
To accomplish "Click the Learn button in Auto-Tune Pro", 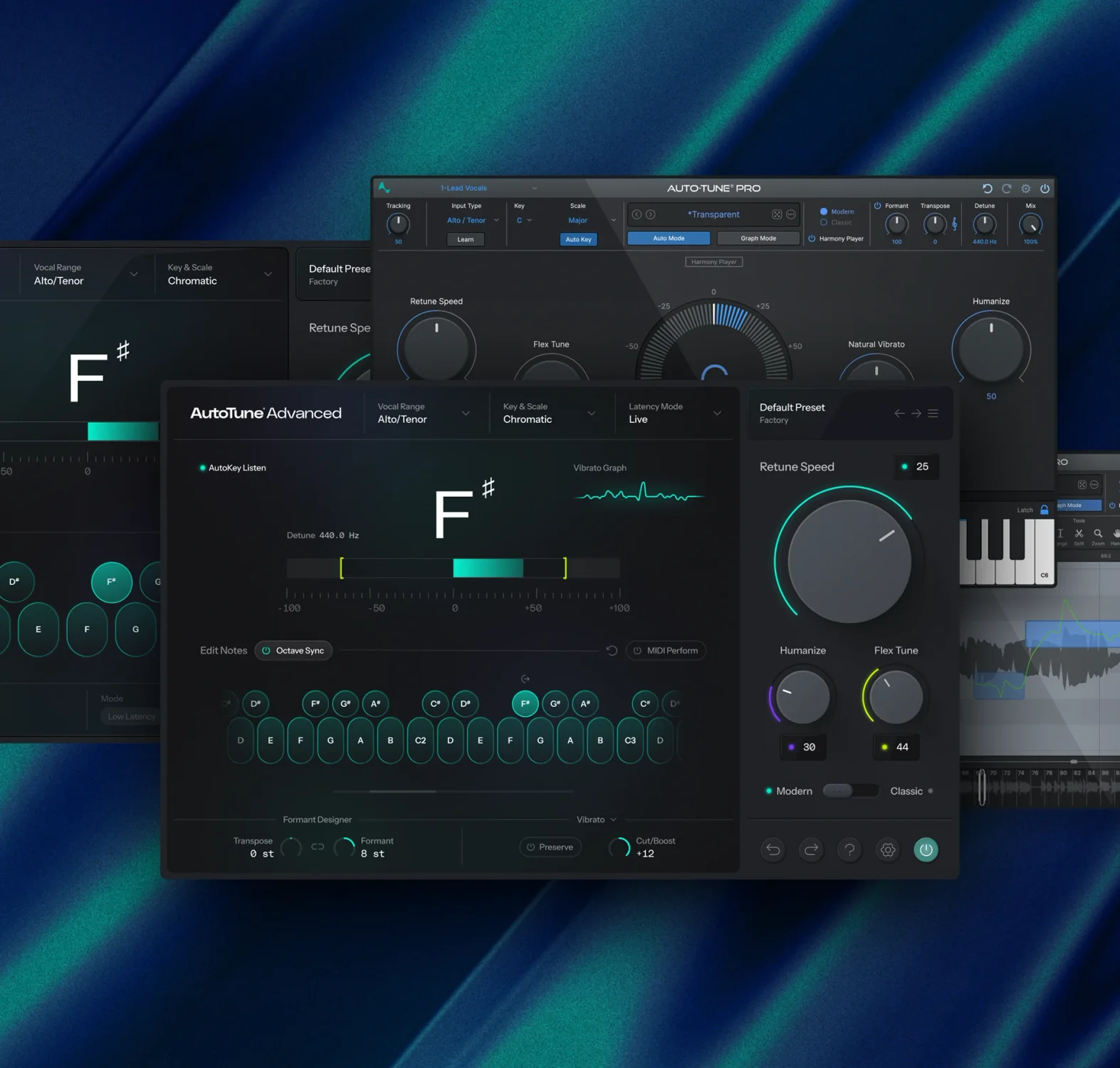I will (466, 239).
